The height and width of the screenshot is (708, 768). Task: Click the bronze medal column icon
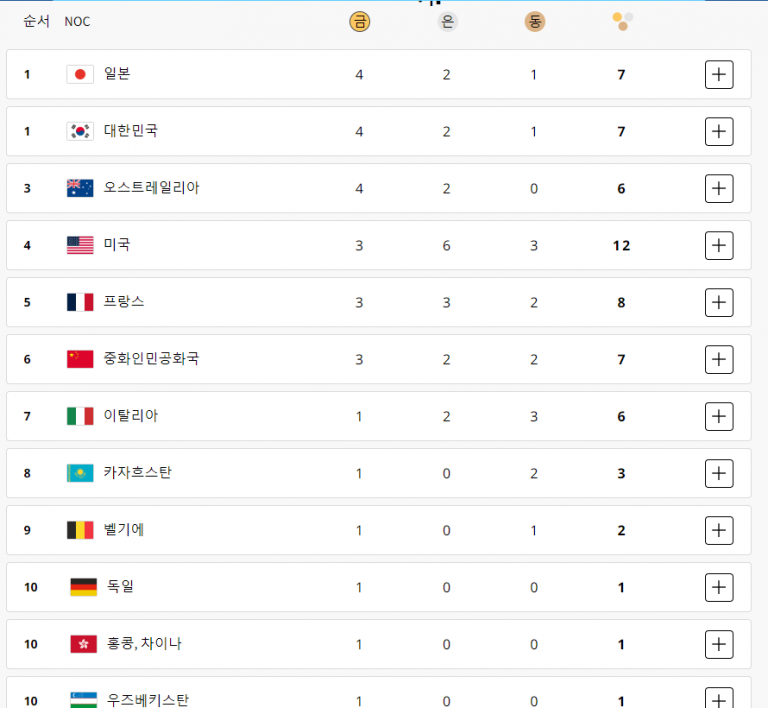(534, 21)
